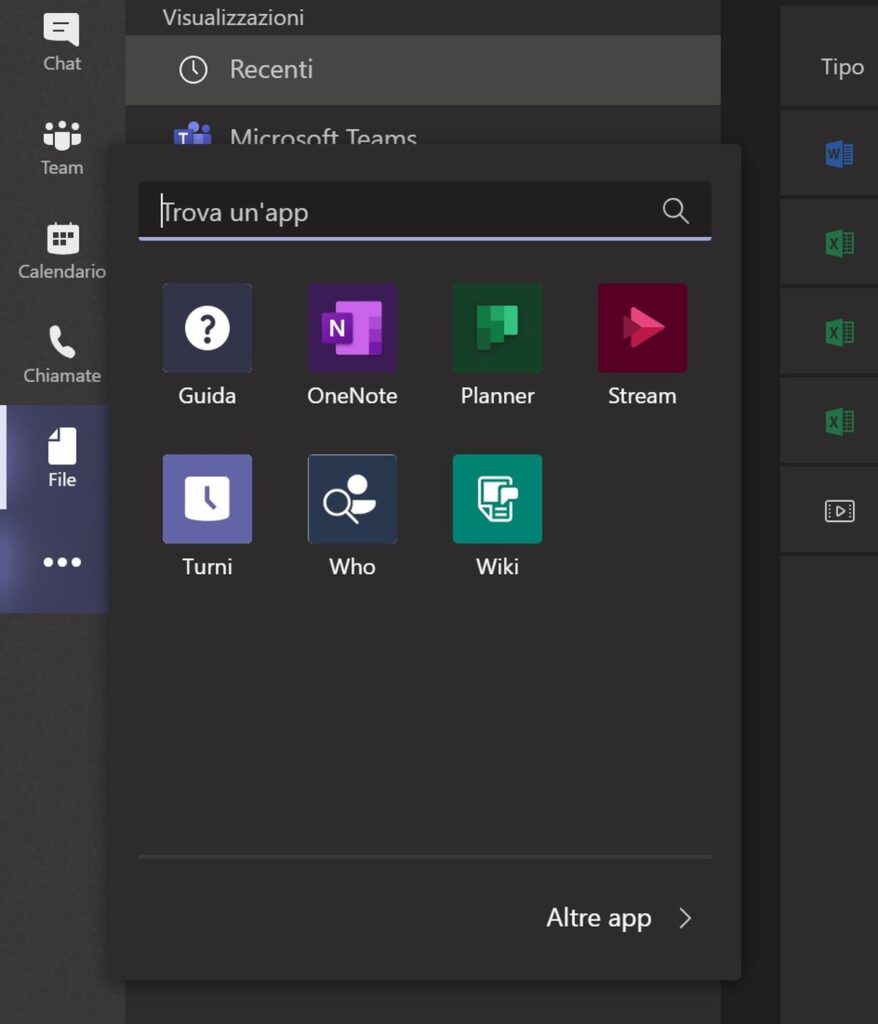
Task: Click the three-dots more apps button
Action: [x=62, y=562]
